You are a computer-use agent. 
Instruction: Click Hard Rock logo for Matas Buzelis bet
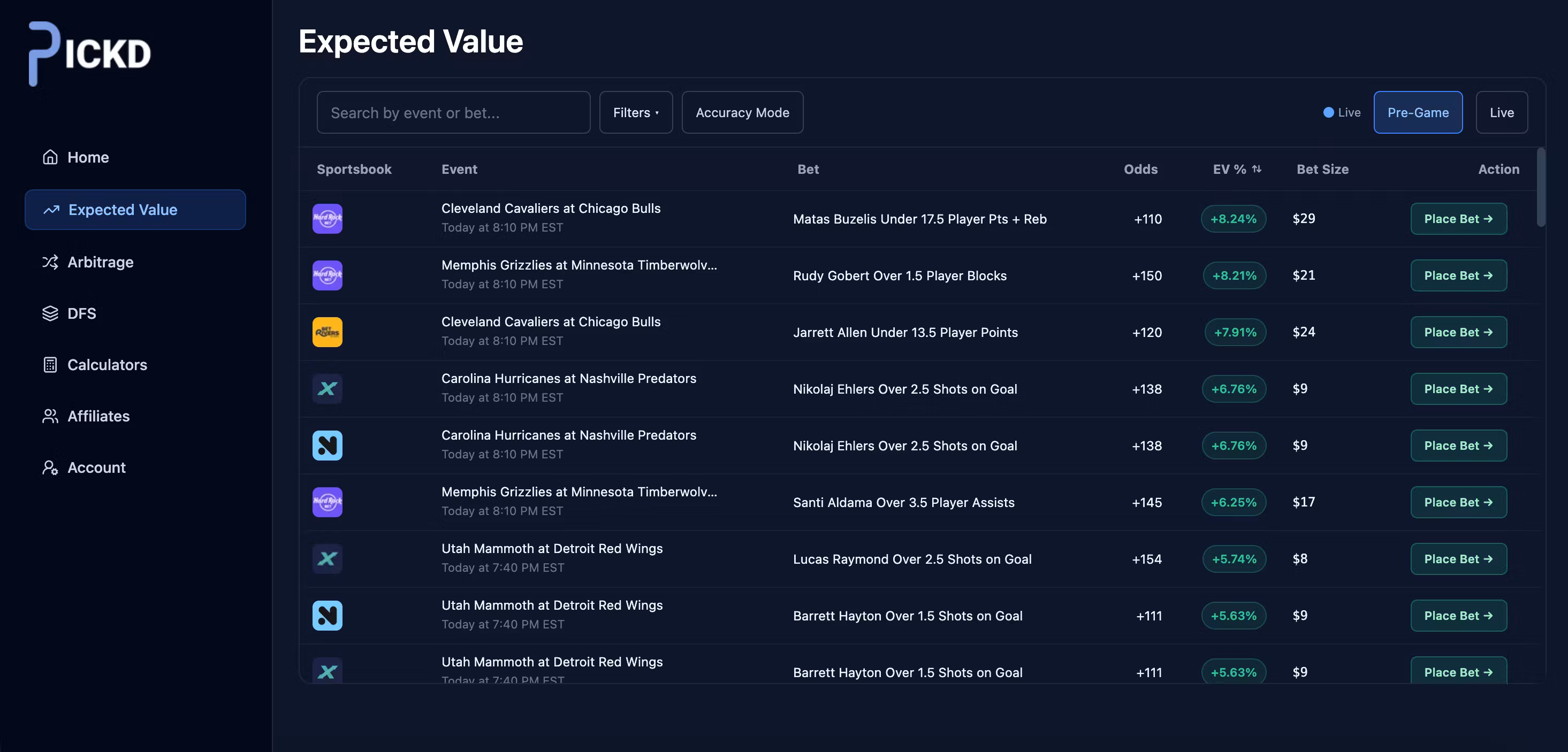pos(327,218)
